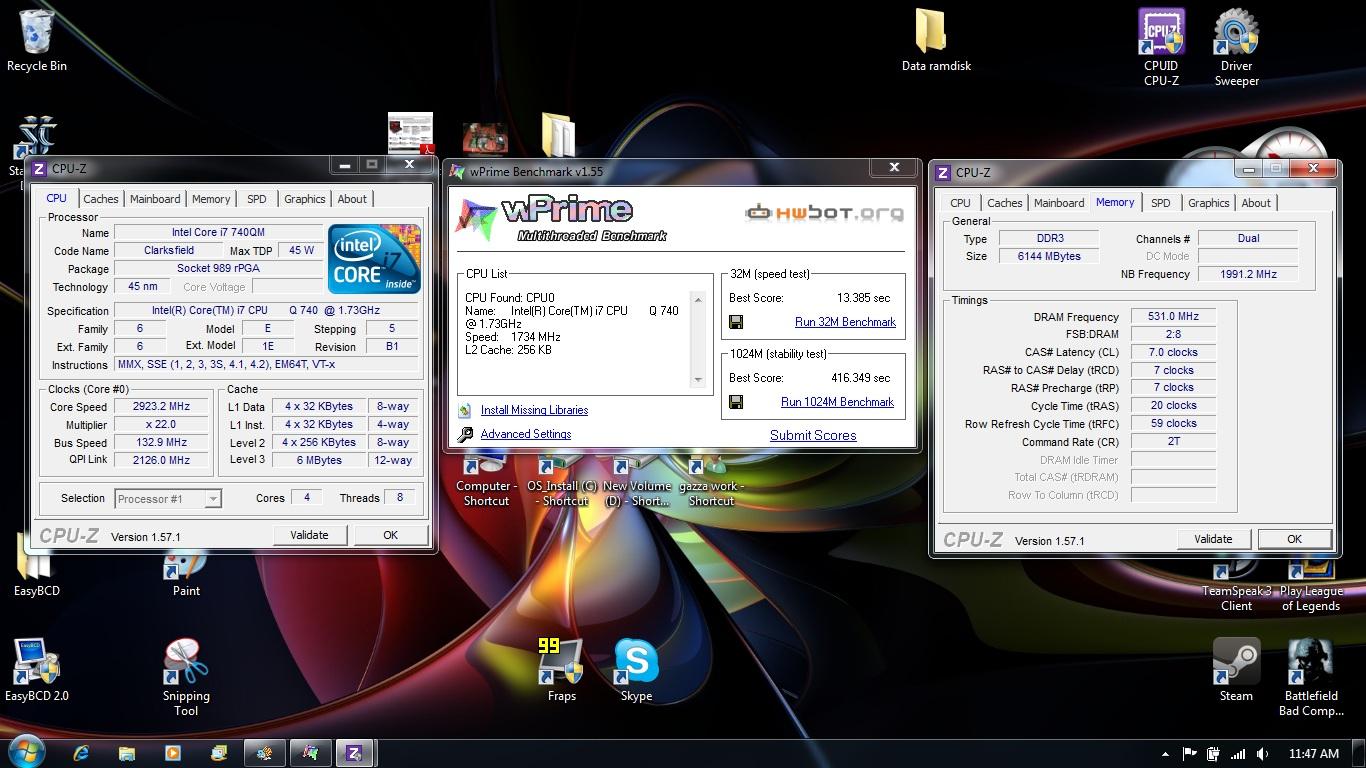Open Windows Media Player taskbar icon
1366x768 pixels.
173,753
